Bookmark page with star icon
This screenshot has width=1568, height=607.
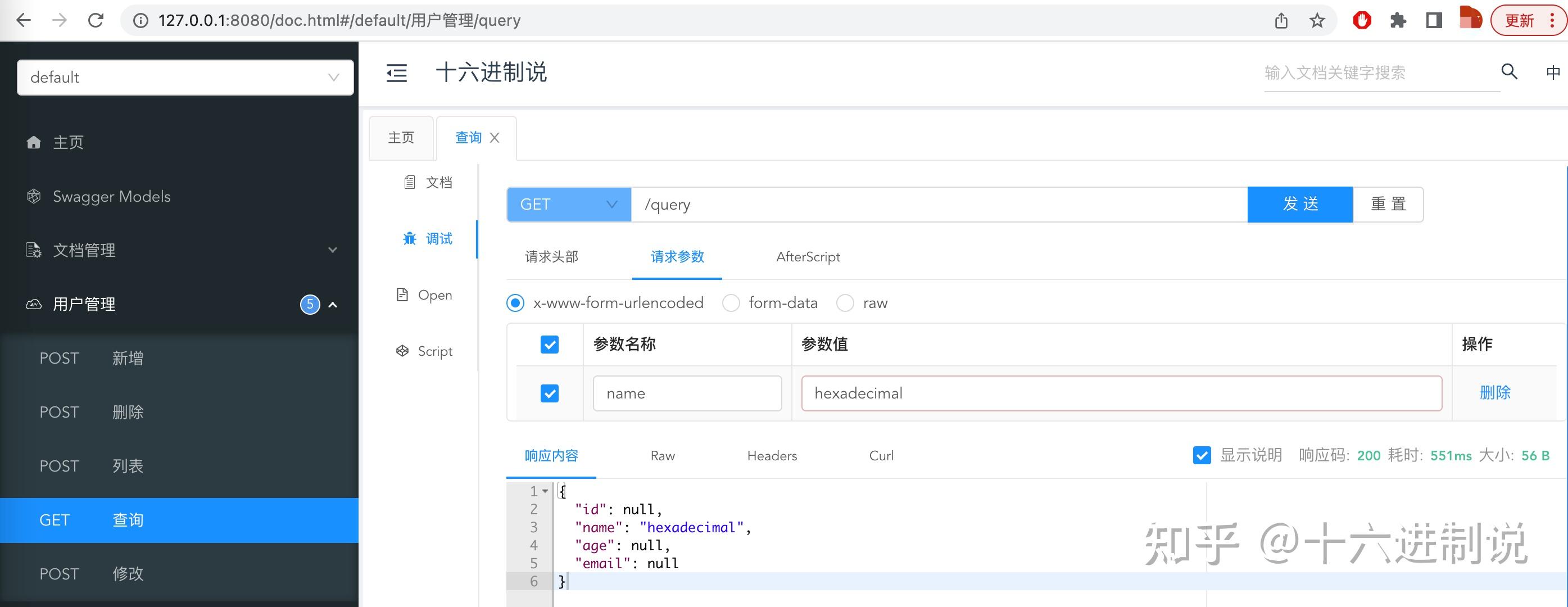pos(1317,21)
